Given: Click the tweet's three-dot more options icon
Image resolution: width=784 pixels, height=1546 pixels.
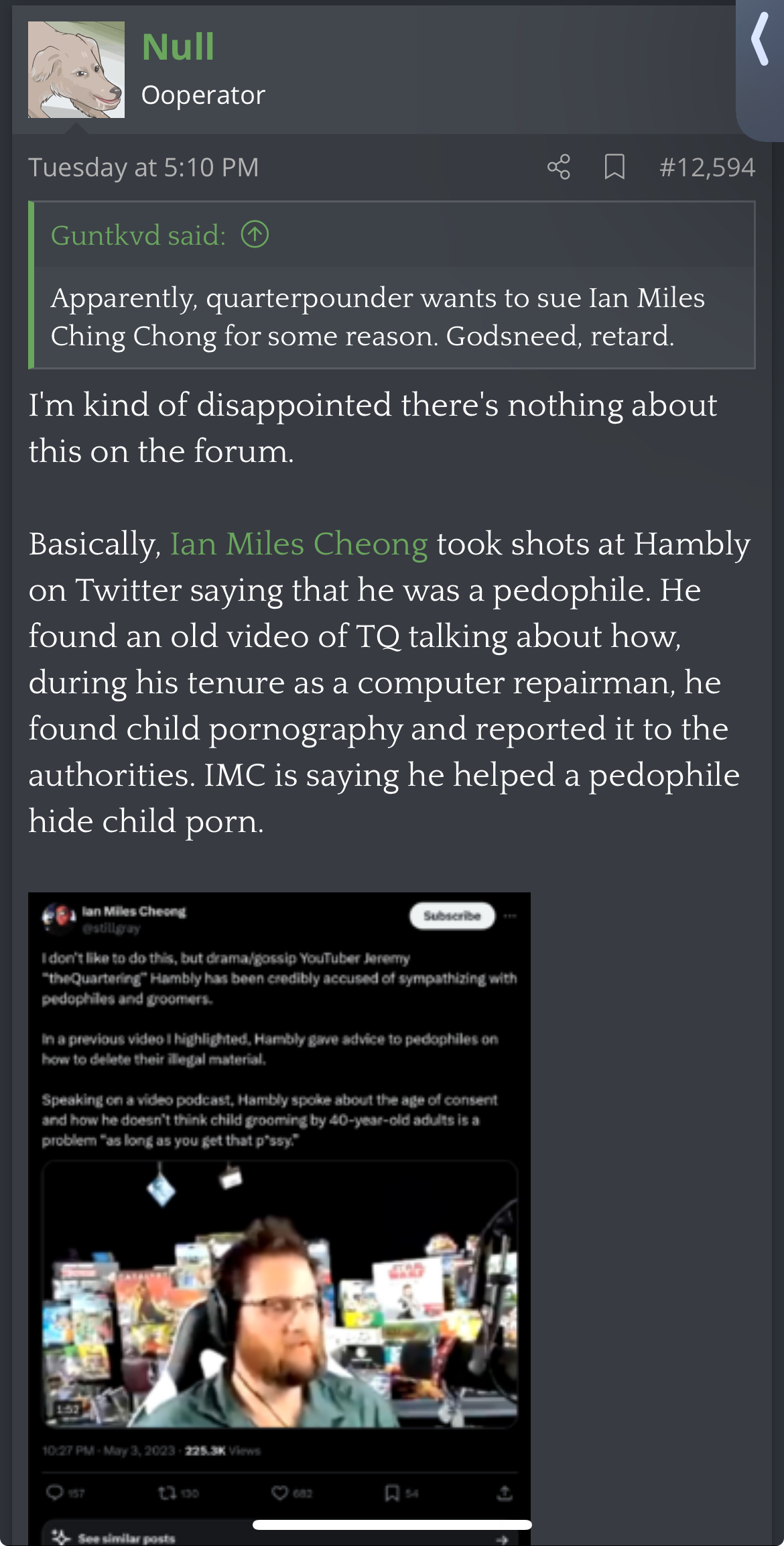Looking at the screenshot, I should (x=511, y=916).
